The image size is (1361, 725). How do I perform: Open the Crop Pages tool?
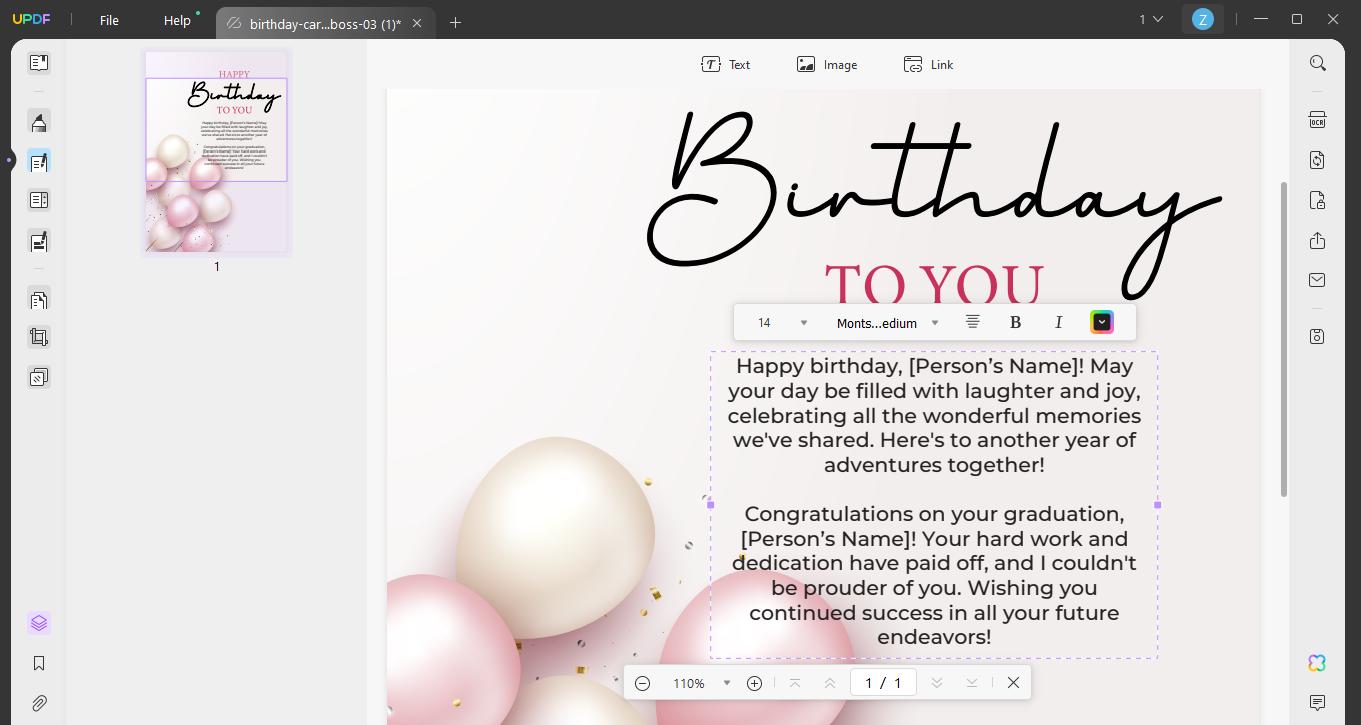[x=39, y=337]
